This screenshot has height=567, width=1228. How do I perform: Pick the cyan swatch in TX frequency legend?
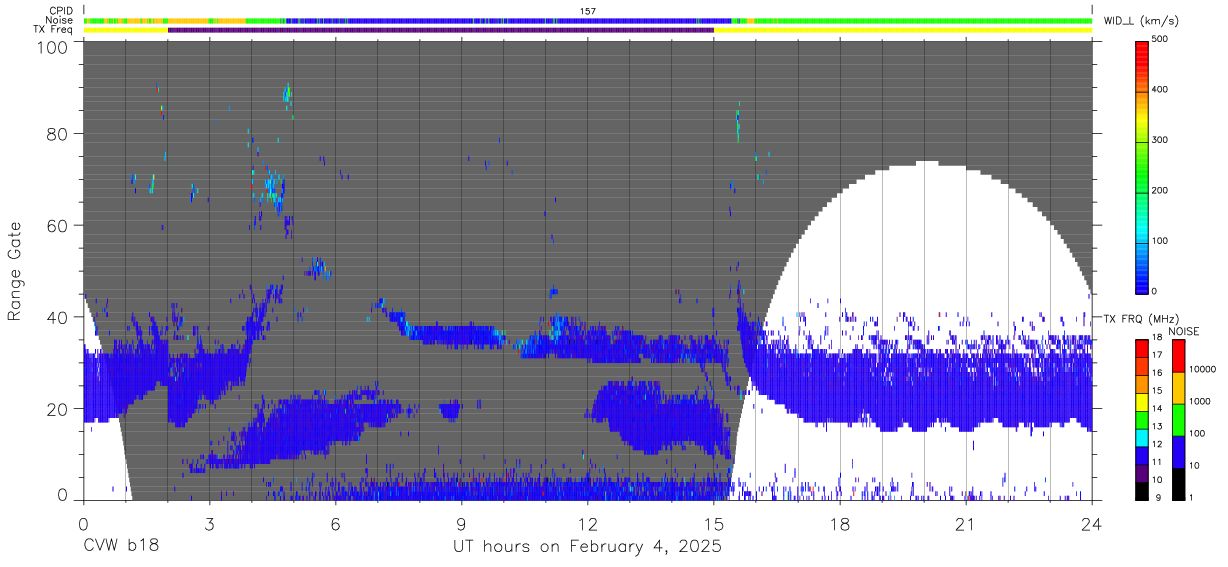pyautogui.click(x=1141, y=436)
